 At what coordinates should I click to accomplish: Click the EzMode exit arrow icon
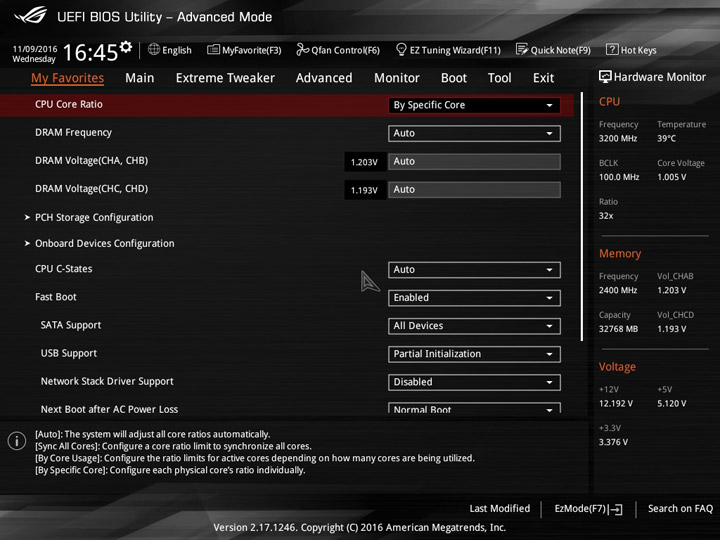click(615, 509)
